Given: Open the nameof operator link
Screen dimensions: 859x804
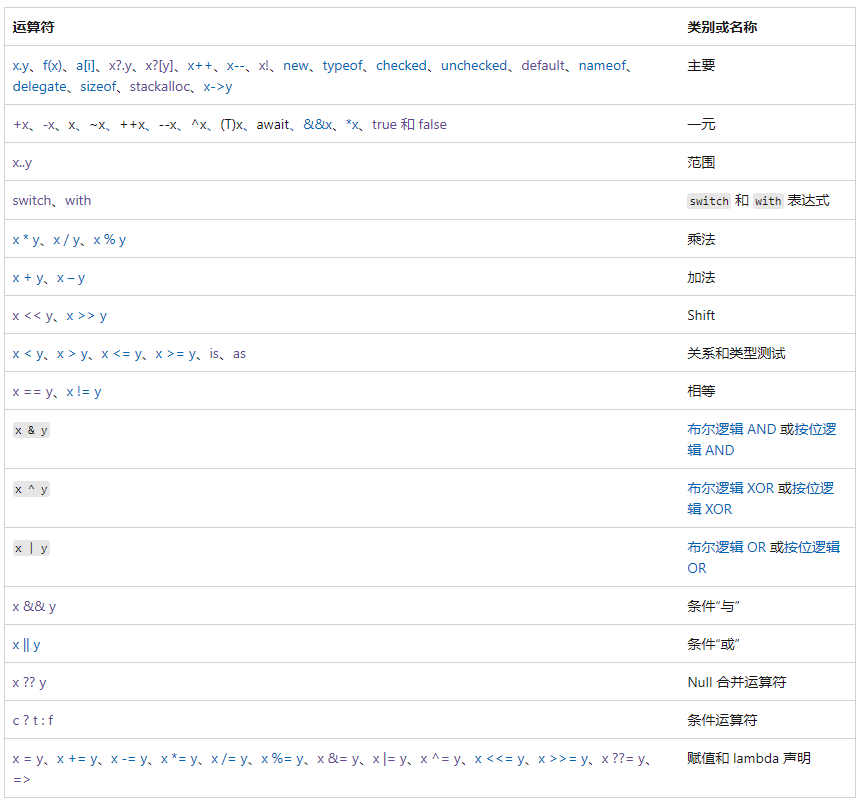Looking at the screenshot, I should [602, 66].
